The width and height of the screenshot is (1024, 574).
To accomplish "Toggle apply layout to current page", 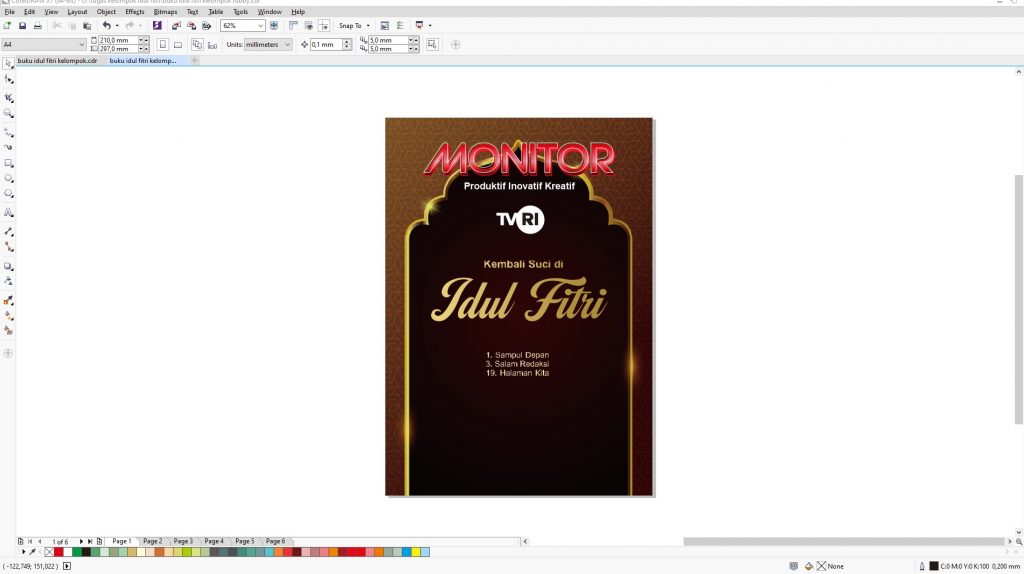I will click(212, 44).
